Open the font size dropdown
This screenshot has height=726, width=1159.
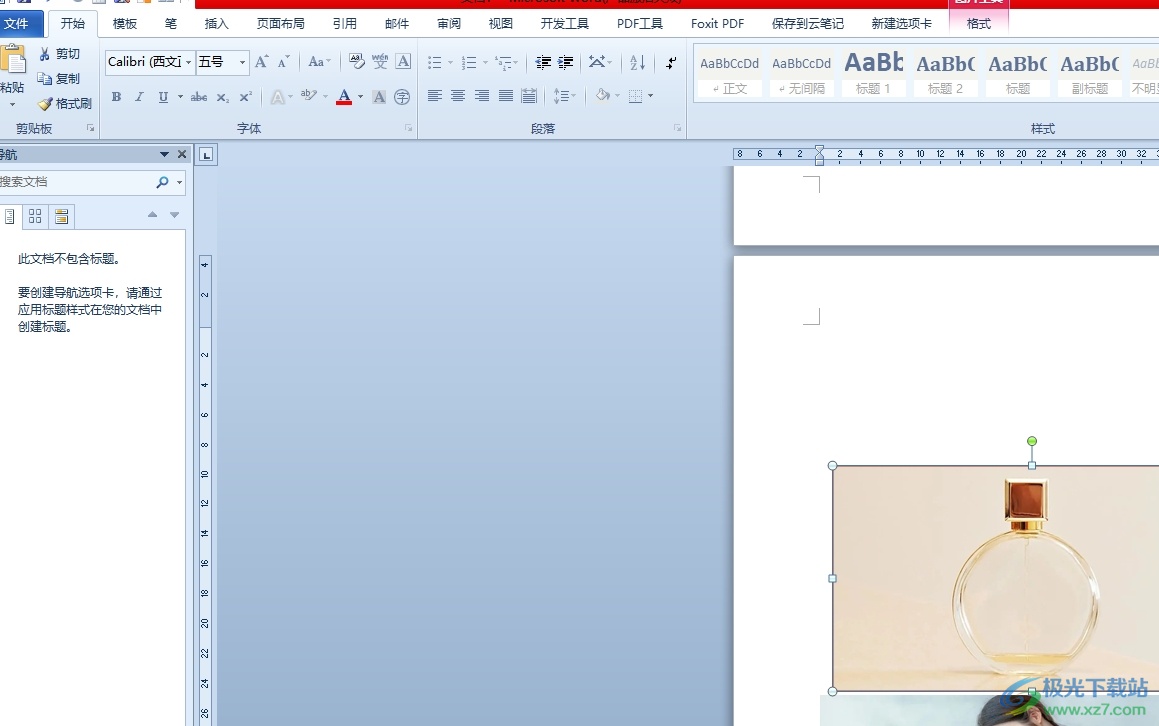click(242, 62)
